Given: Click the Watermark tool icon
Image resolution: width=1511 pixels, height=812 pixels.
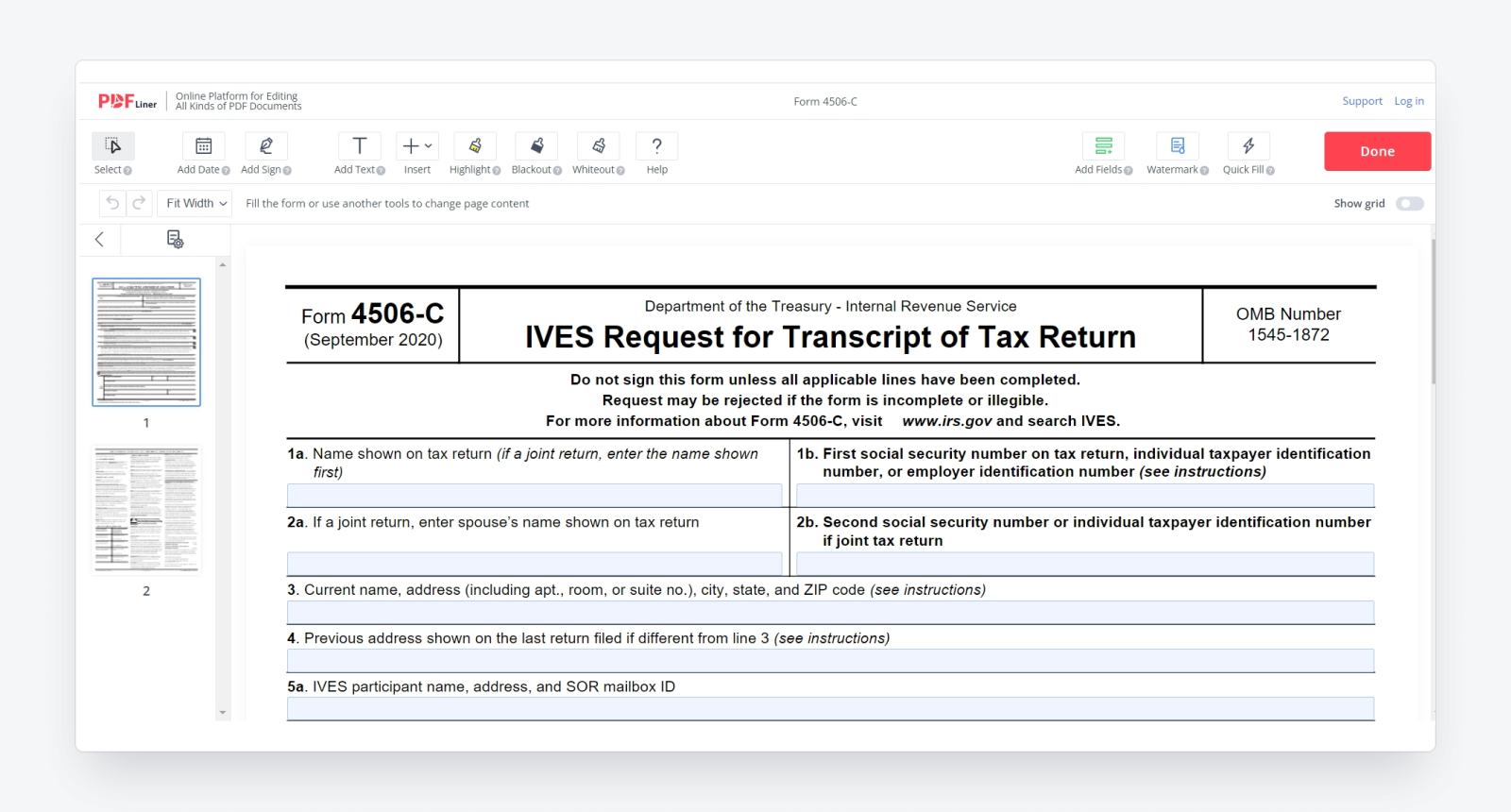Looking at the screenshot, I should pos(1177,146).
